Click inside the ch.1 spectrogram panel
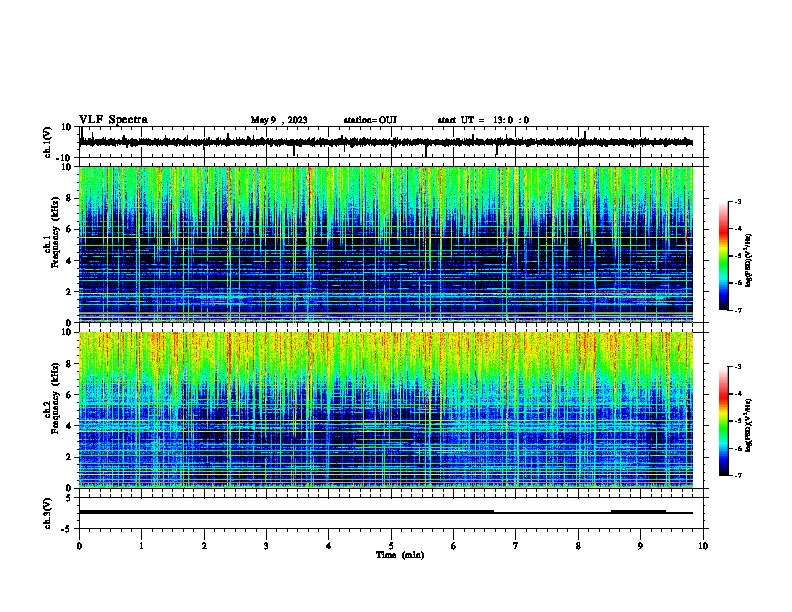This screenshot has width=792, height=612. click(386, 244)
